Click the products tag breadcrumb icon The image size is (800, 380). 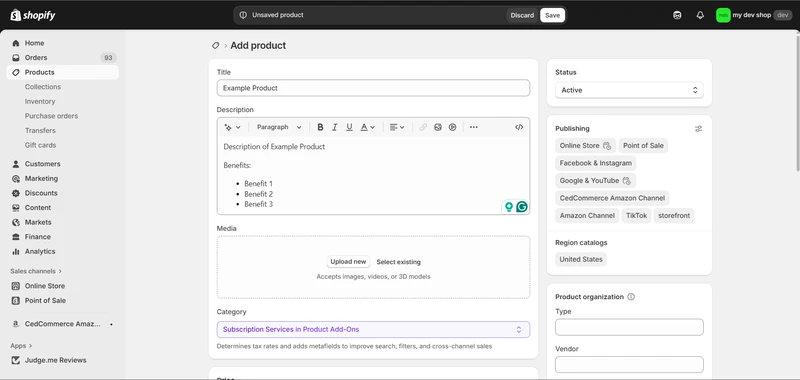(215, 45)
